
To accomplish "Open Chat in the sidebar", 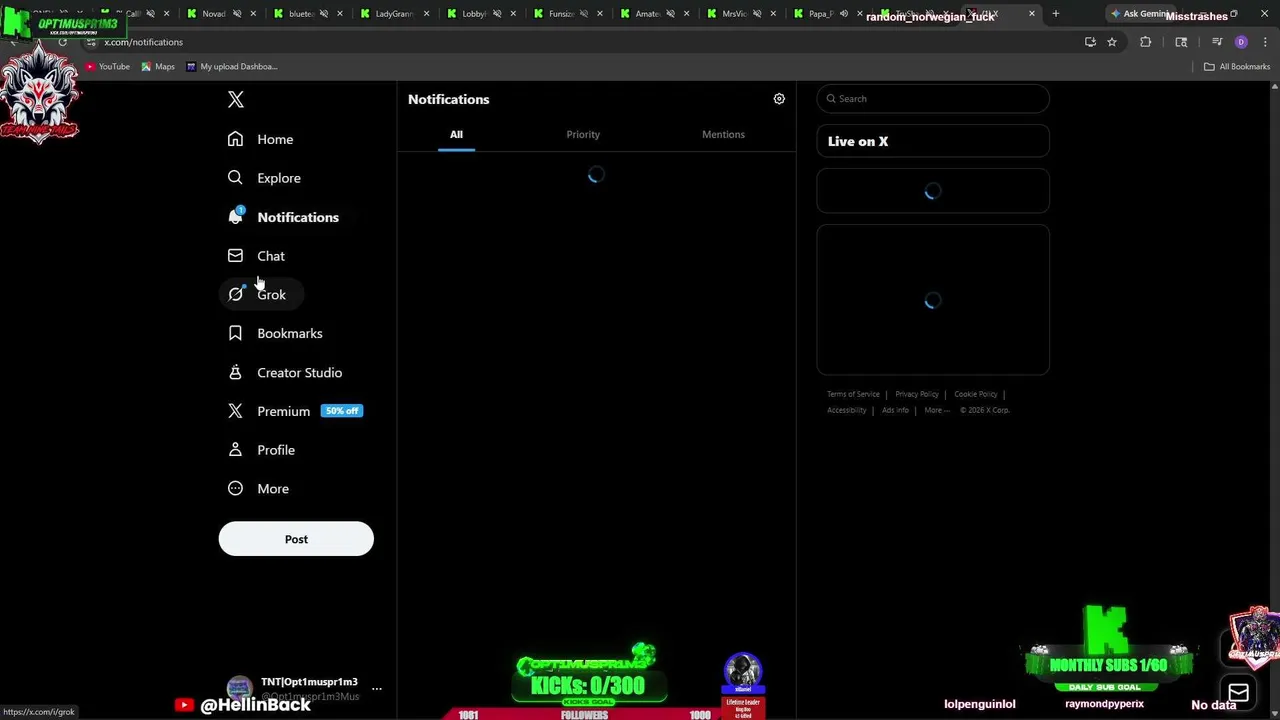I will tap(256, 256).
